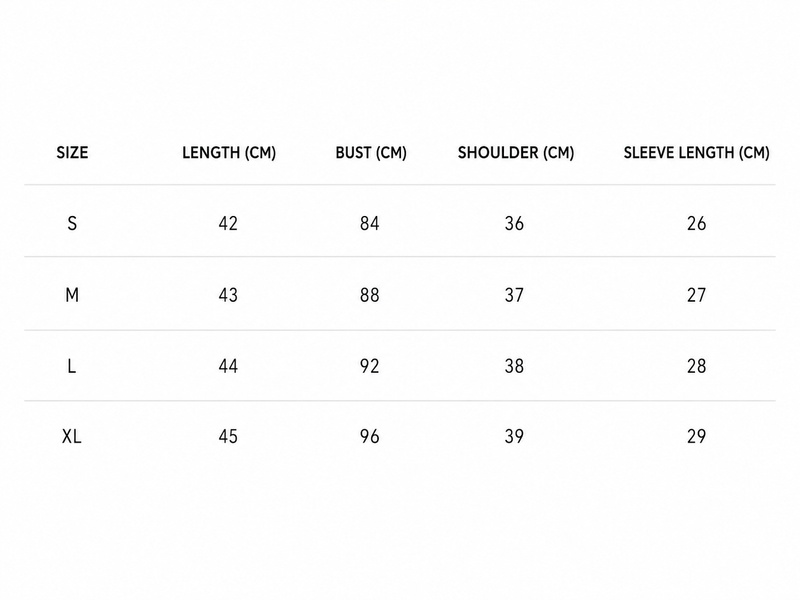Viewport: 800px width, 600px height.
Task: Select sleeve length value 26
Action: coord(696,223)
